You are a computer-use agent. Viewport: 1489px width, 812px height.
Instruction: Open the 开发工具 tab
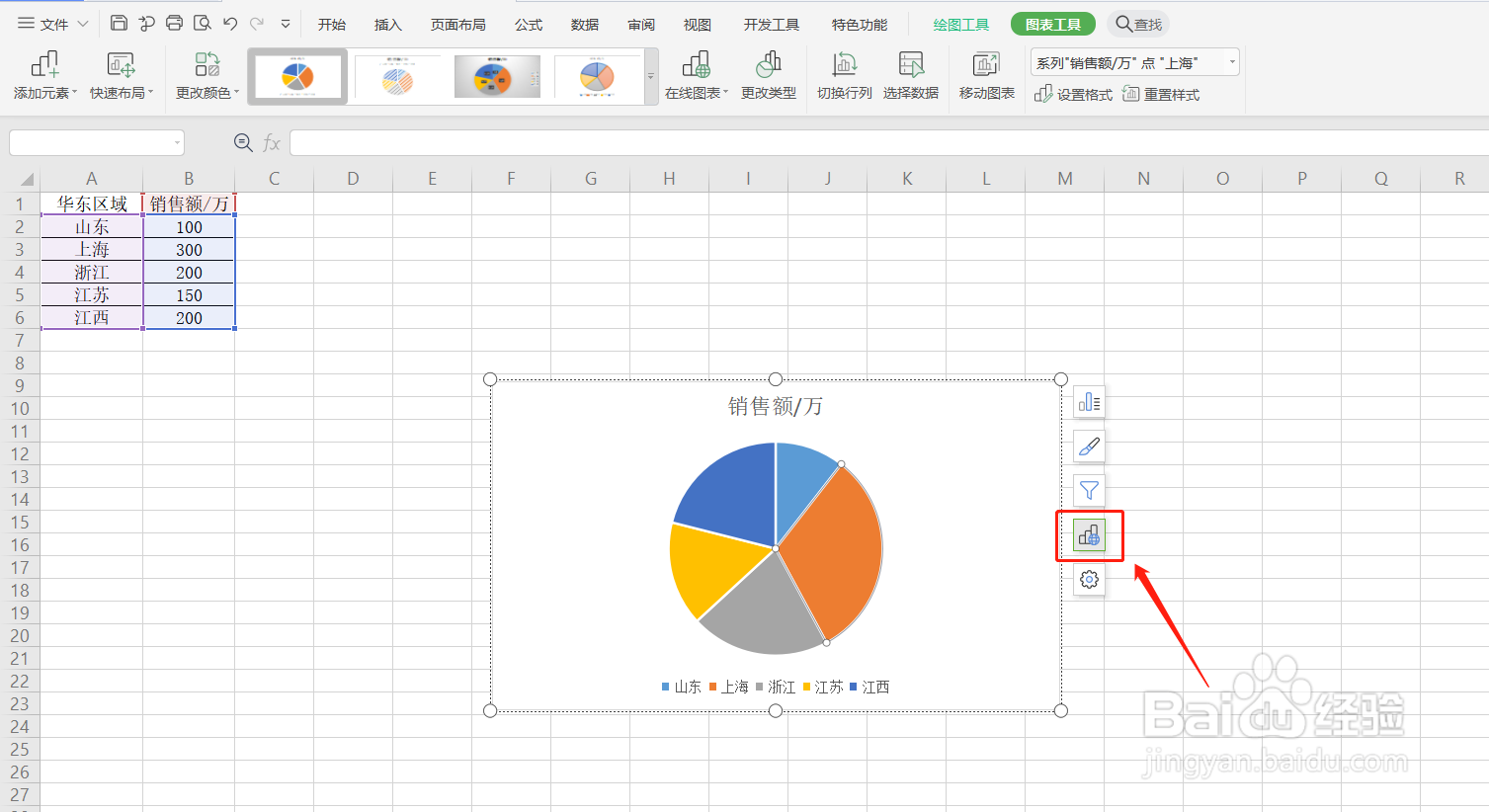[772, 25]
